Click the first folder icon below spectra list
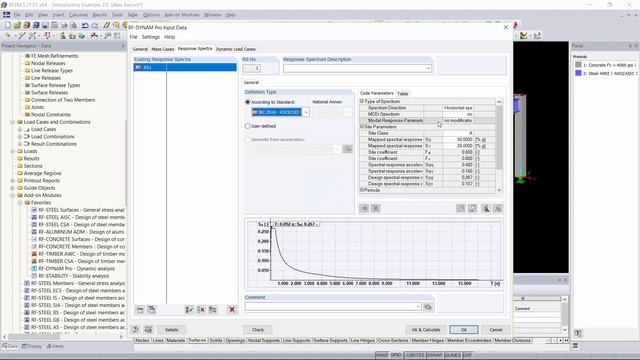 click(x=140, y=309)
